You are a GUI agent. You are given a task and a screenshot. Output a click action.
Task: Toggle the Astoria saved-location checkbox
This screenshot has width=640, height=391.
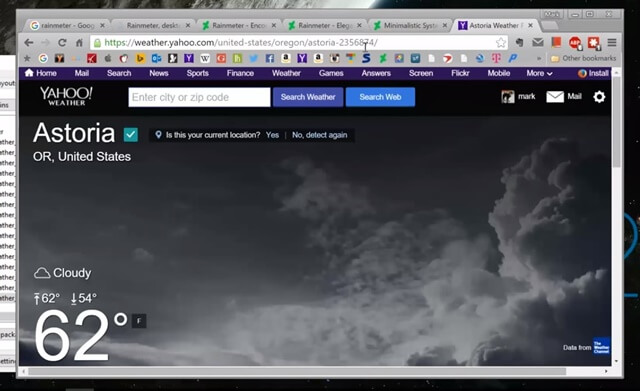click(131, 135)
